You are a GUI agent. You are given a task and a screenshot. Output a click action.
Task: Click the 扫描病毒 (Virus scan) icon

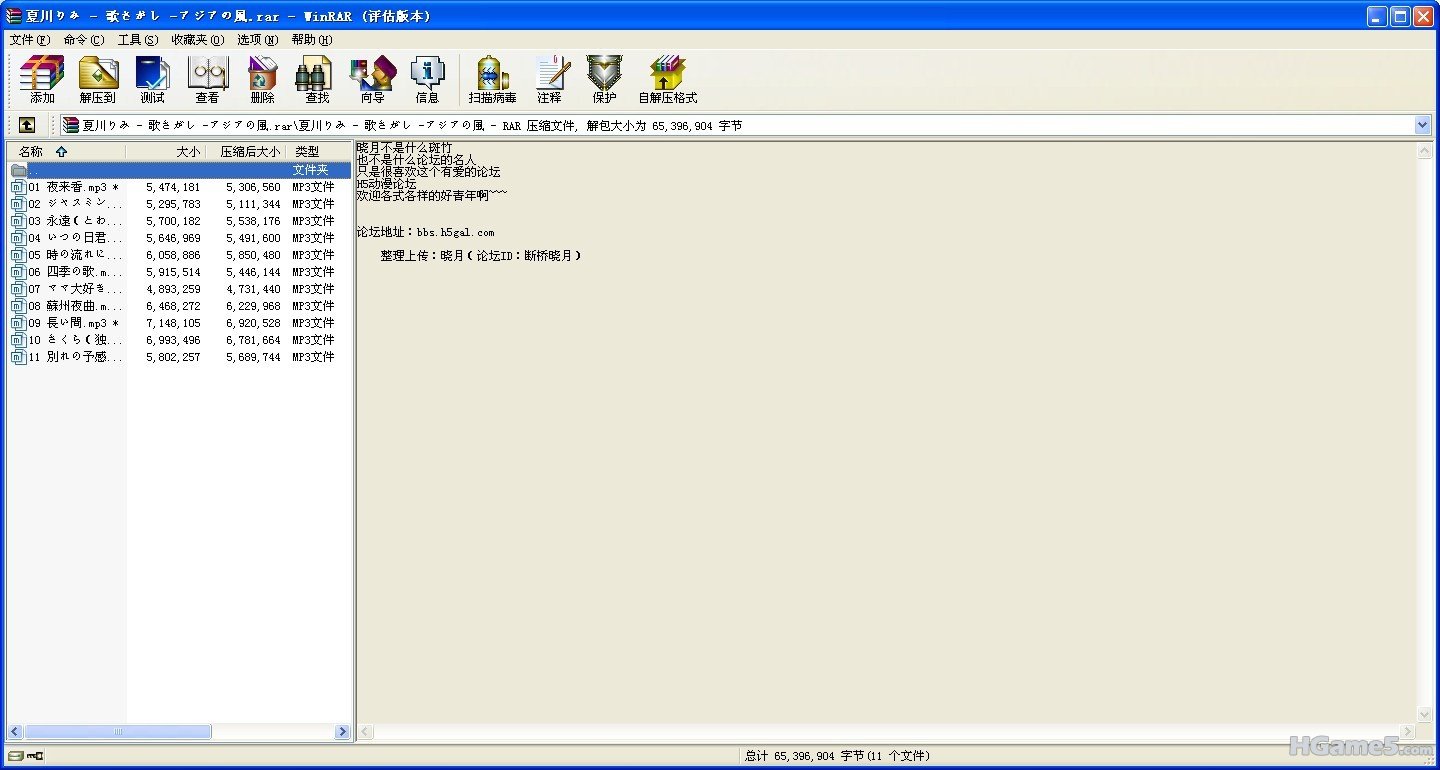click(493, 80)
